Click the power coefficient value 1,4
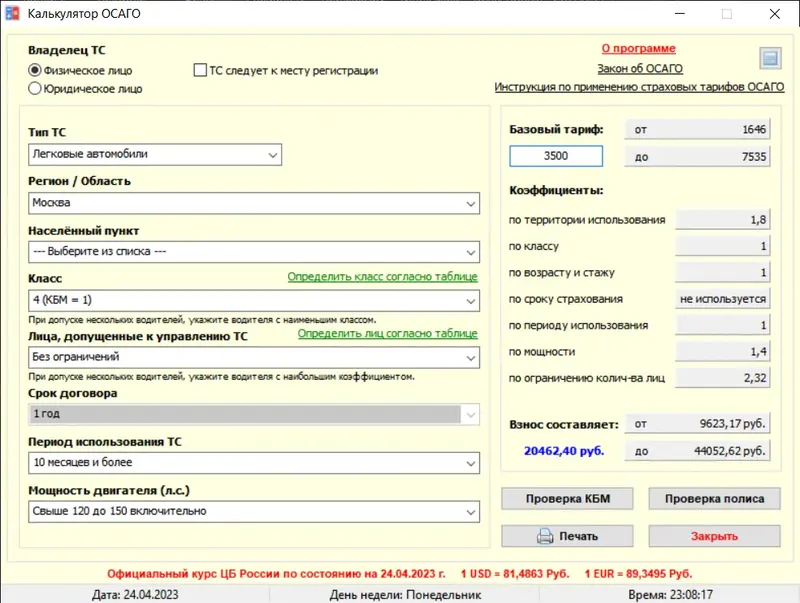800x603 pixels. (722, 351)
